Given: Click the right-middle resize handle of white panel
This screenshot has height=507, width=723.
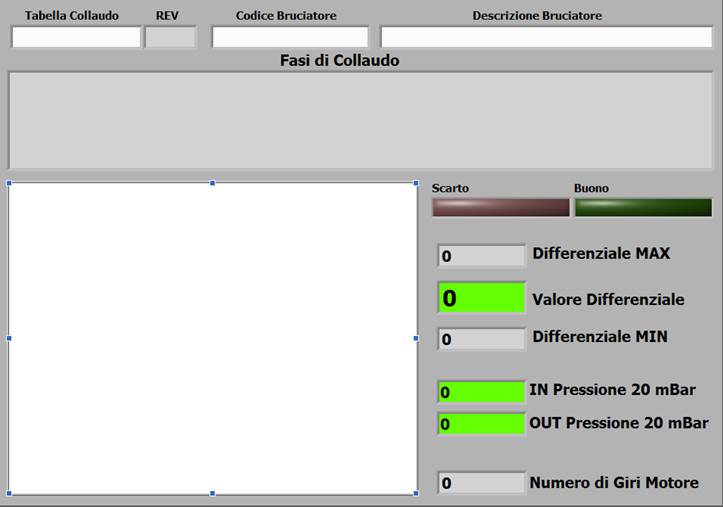Looking at the screenshot, I should coord(416,338).
